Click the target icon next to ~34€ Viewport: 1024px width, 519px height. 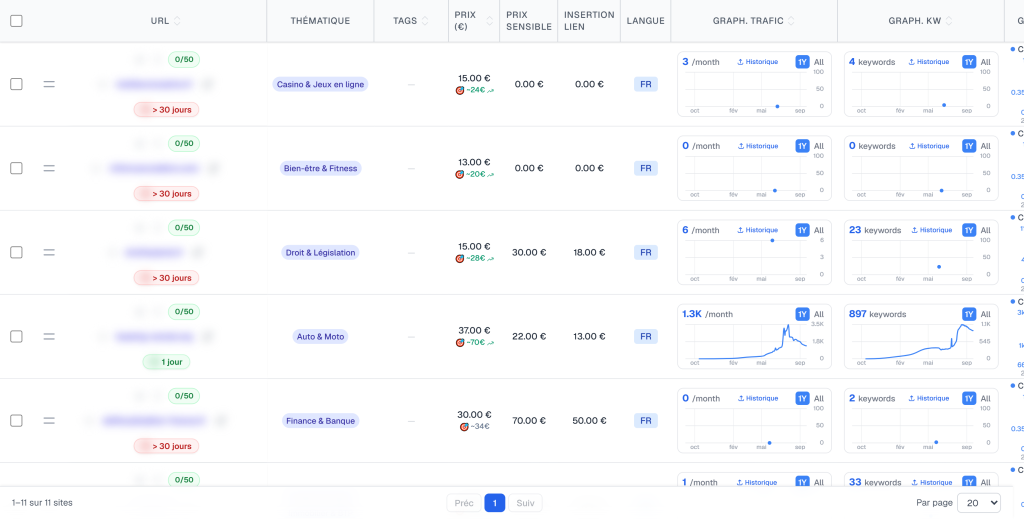click(x=464, y=427)
